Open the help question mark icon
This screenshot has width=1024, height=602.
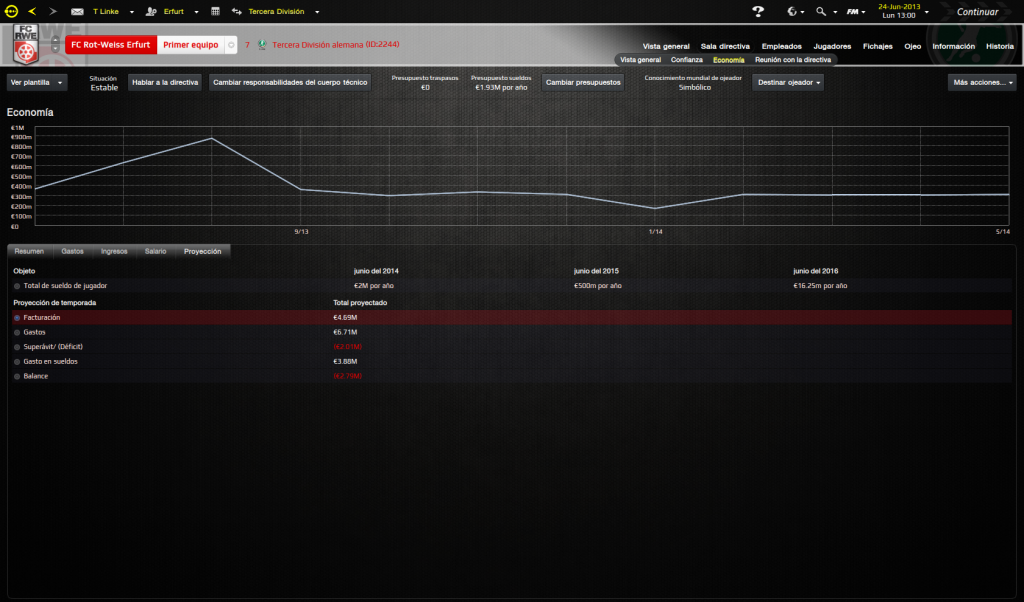click(x=758, y=12)
